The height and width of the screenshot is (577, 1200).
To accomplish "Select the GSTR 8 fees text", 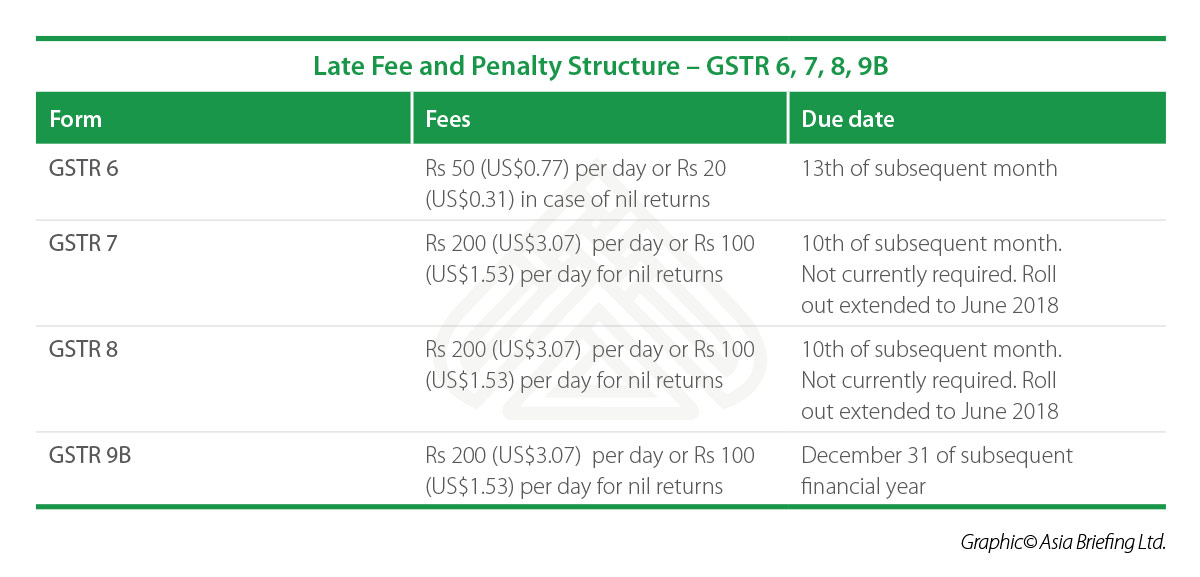I will [590, 365].
